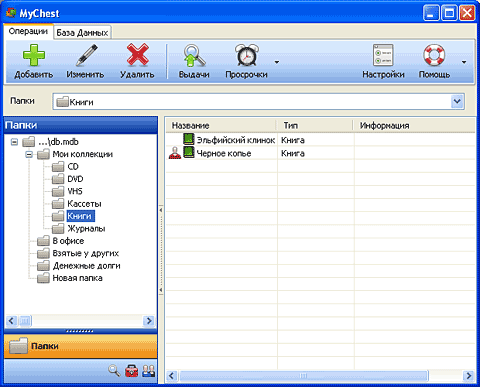Image resolution: width=480 pixels, height=387 pixels.
Task: Click tree panel scrollbar right arrow
Action: (149, 321)
